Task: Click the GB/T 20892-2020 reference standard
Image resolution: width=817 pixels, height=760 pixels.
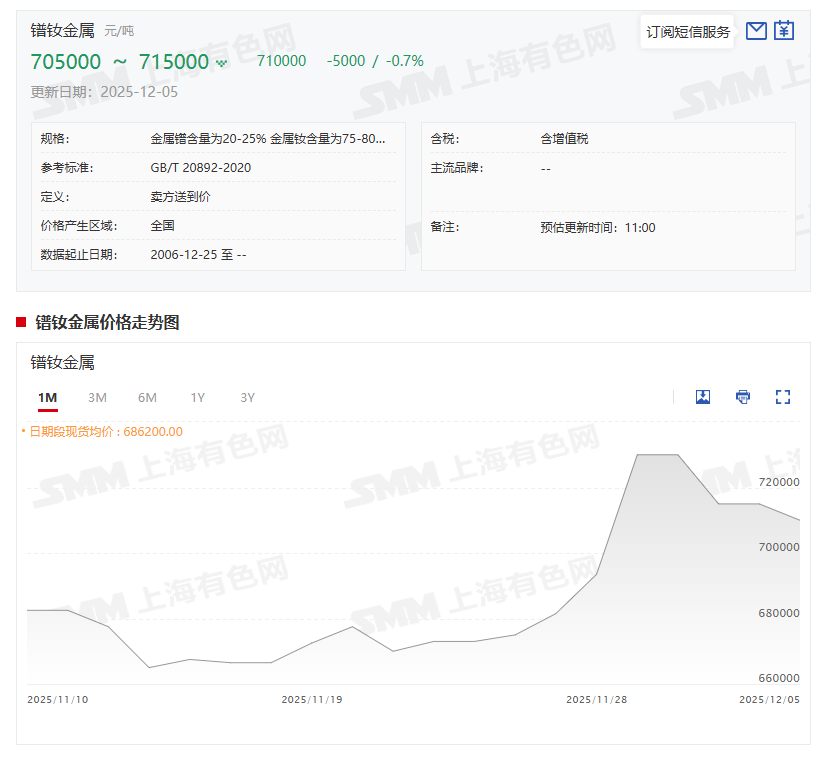Action: click(x=200, y=168)
